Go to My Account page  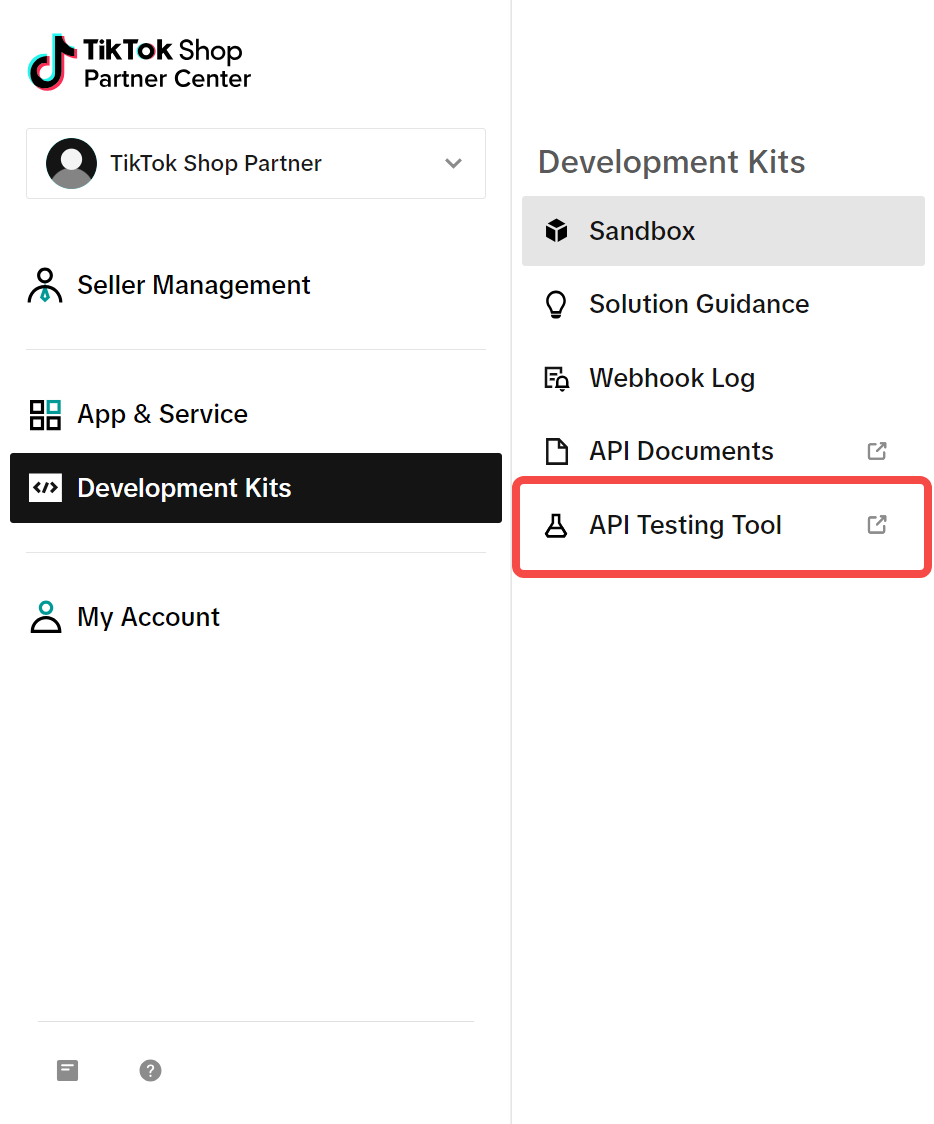148,617
